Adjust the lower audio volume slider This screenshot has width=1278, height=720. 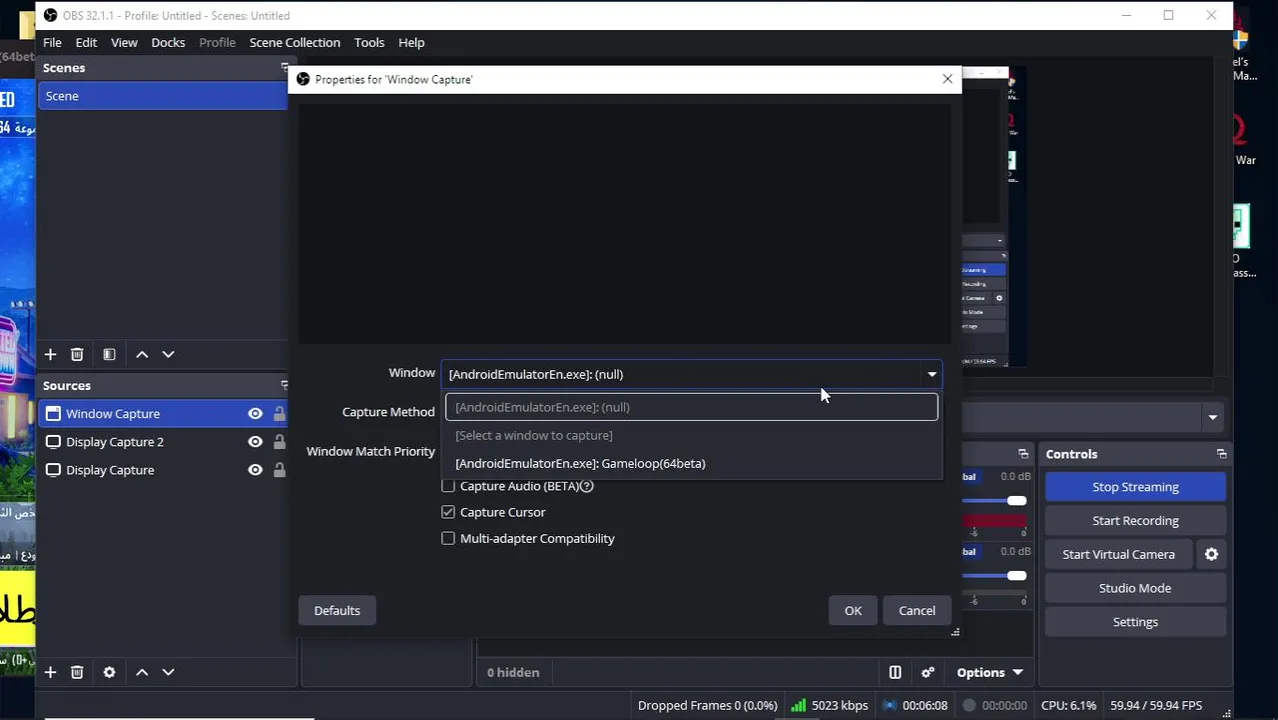(1016, 575)
